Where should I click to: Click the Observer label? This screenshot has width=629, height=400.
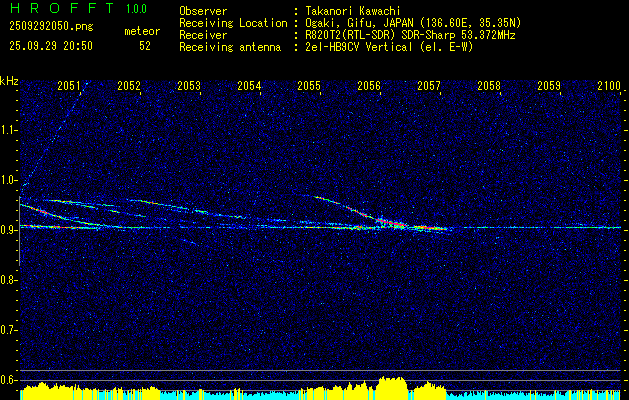point(203,11)
